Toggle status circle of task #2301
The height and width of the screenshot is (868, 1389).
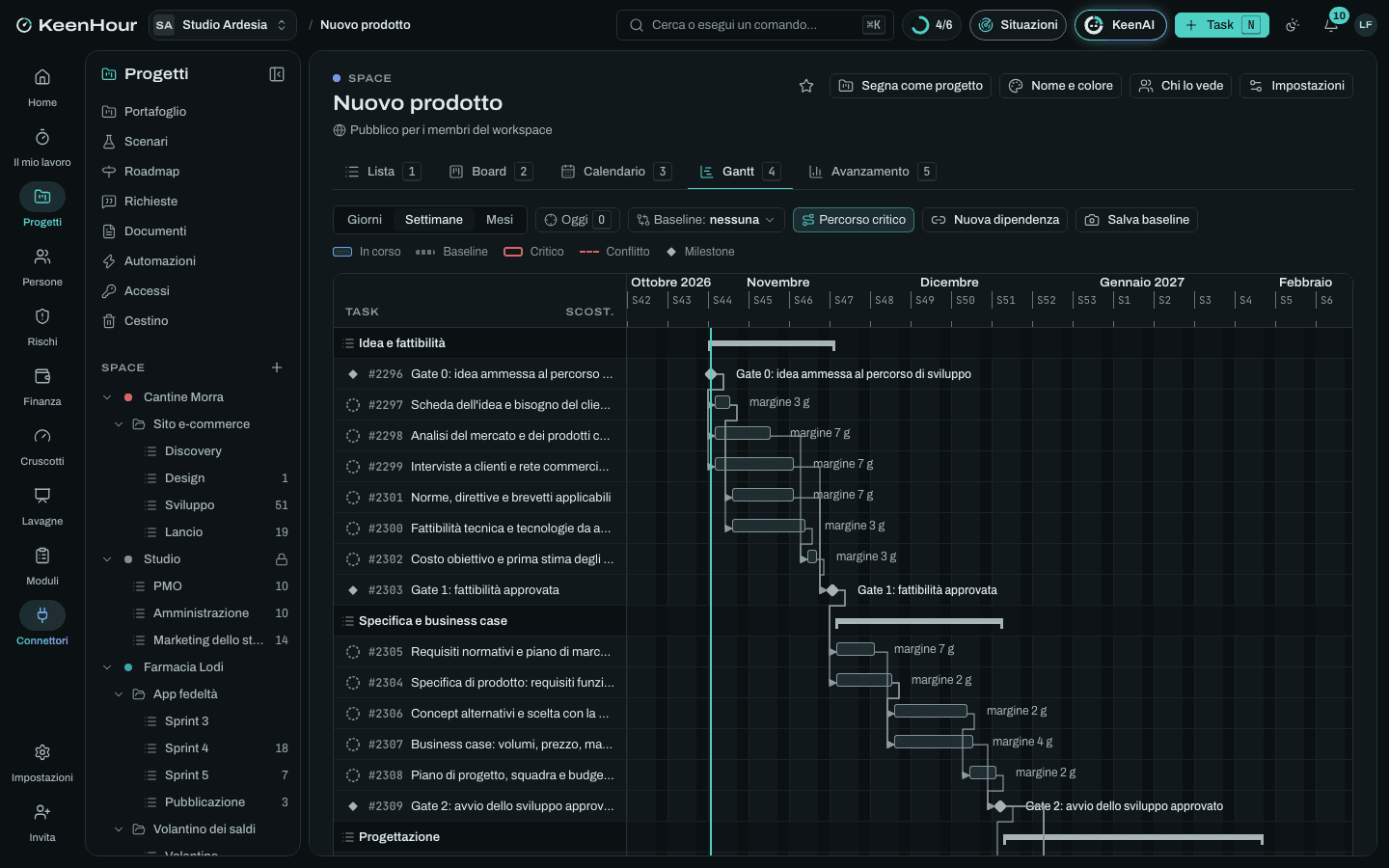tap(353, 498)
